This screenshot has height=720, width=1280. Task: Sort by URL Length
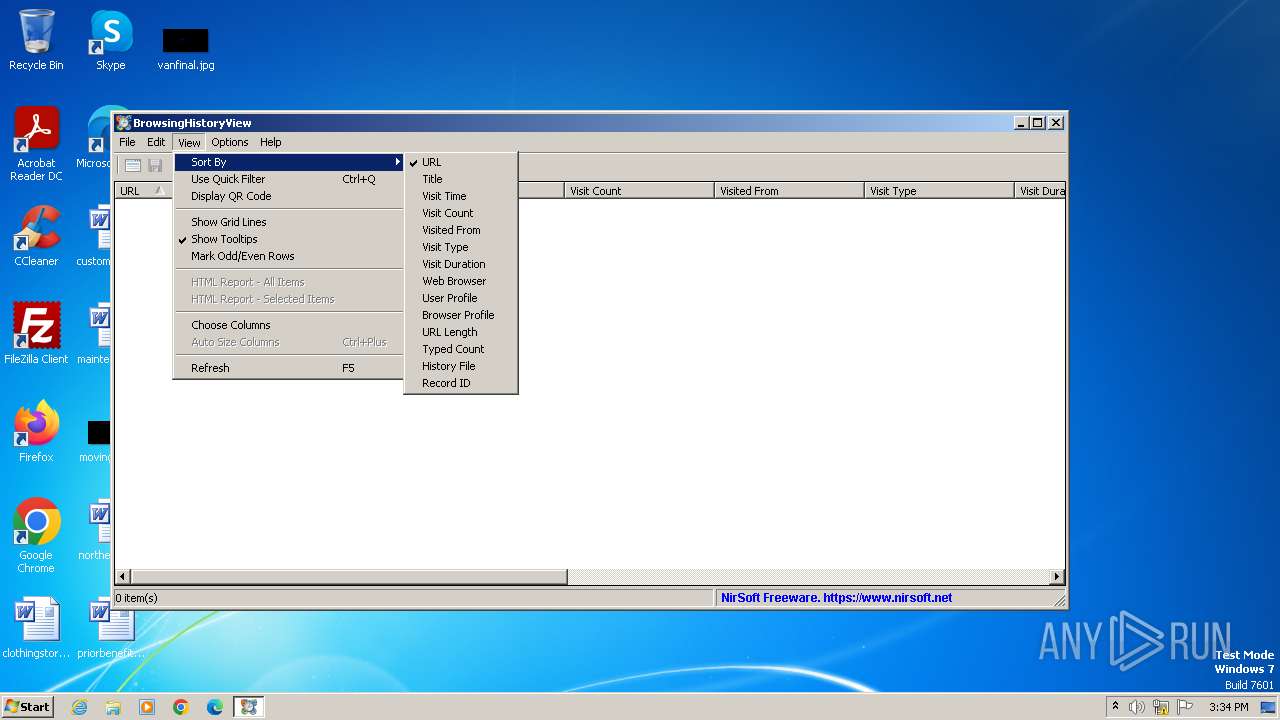pyautogui.click(x=461, y=332)
